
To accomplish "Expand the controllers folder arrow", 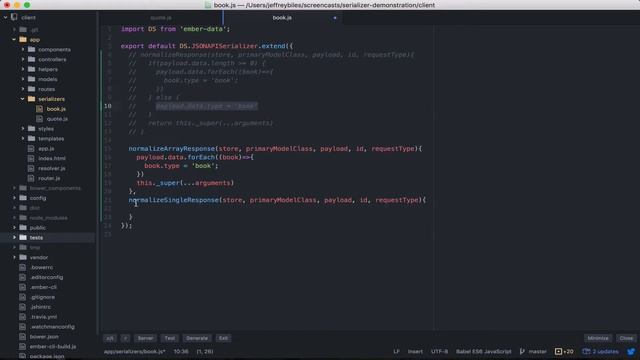I will (x=23, y=59).
